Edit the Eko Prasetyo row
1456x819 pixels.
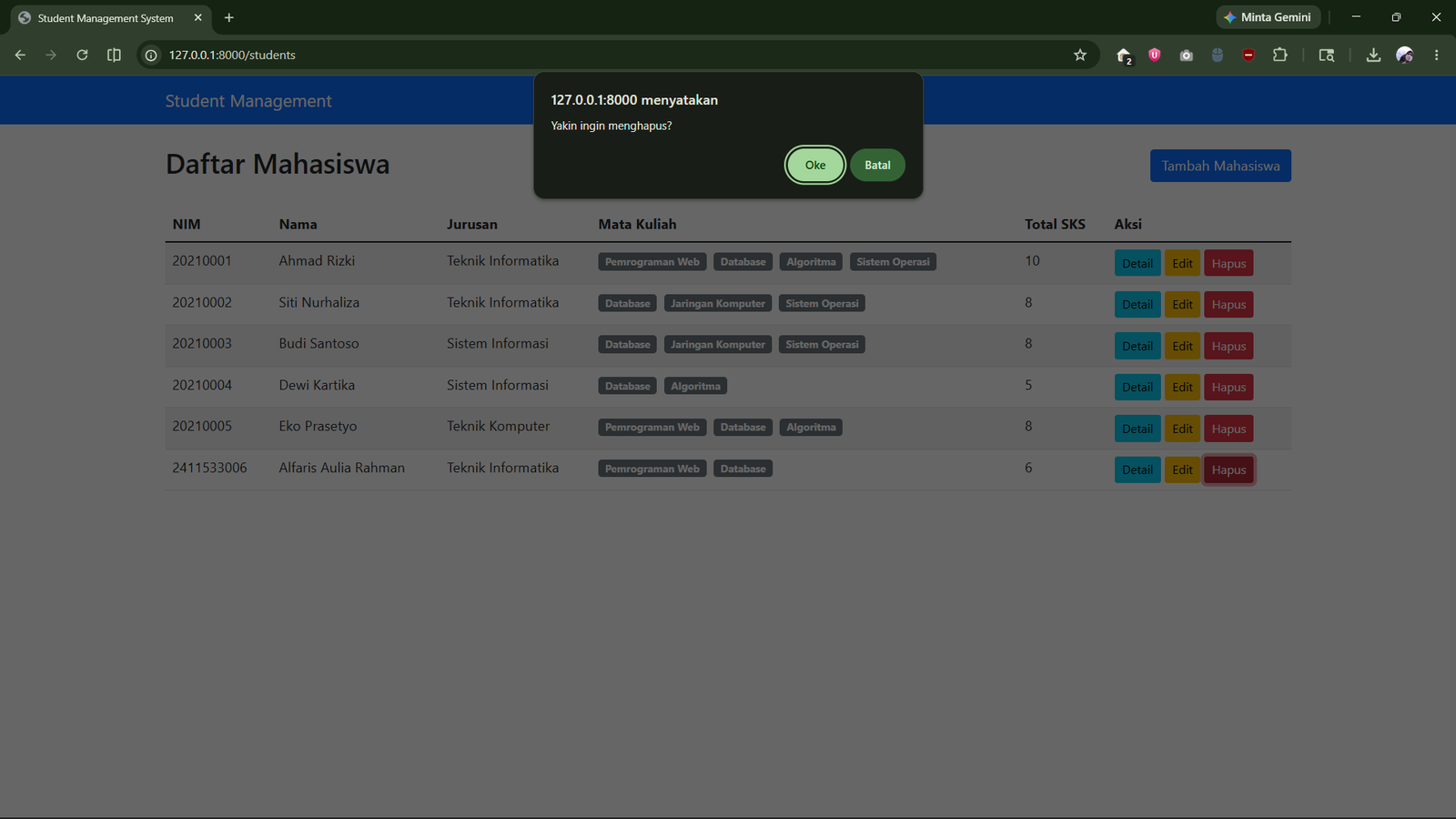(x=1182, y=429)
